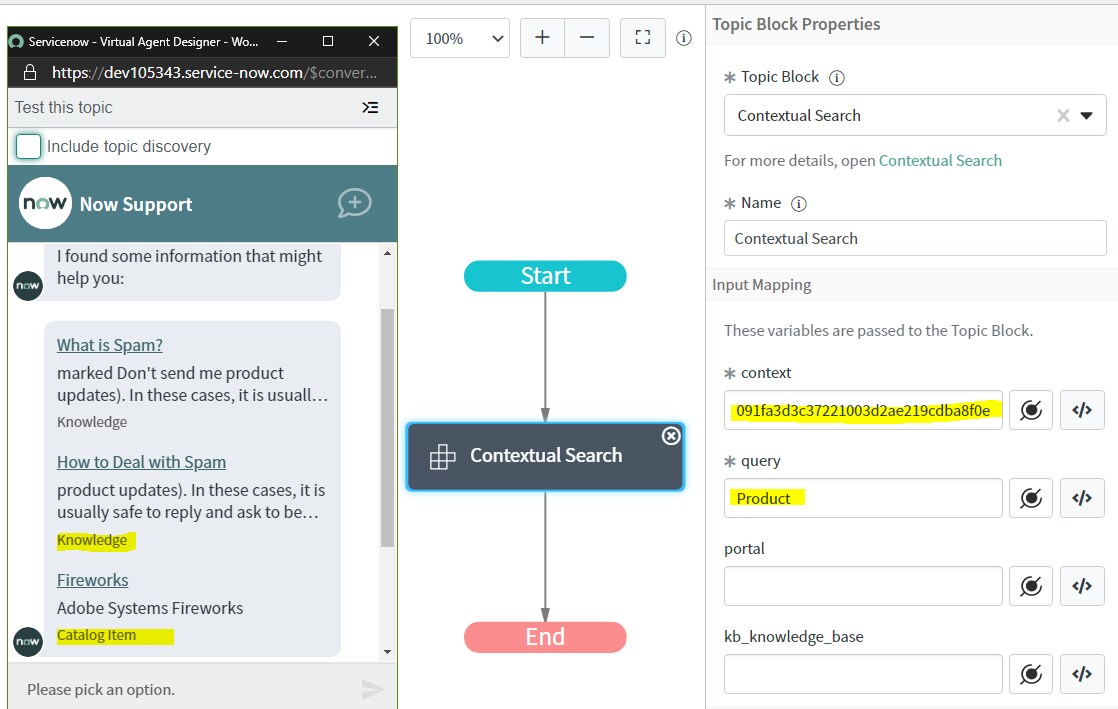Viewport: 1118px width, 709px height.
Task: Click the chat scrollbar thumb
Action: (387, 427)
